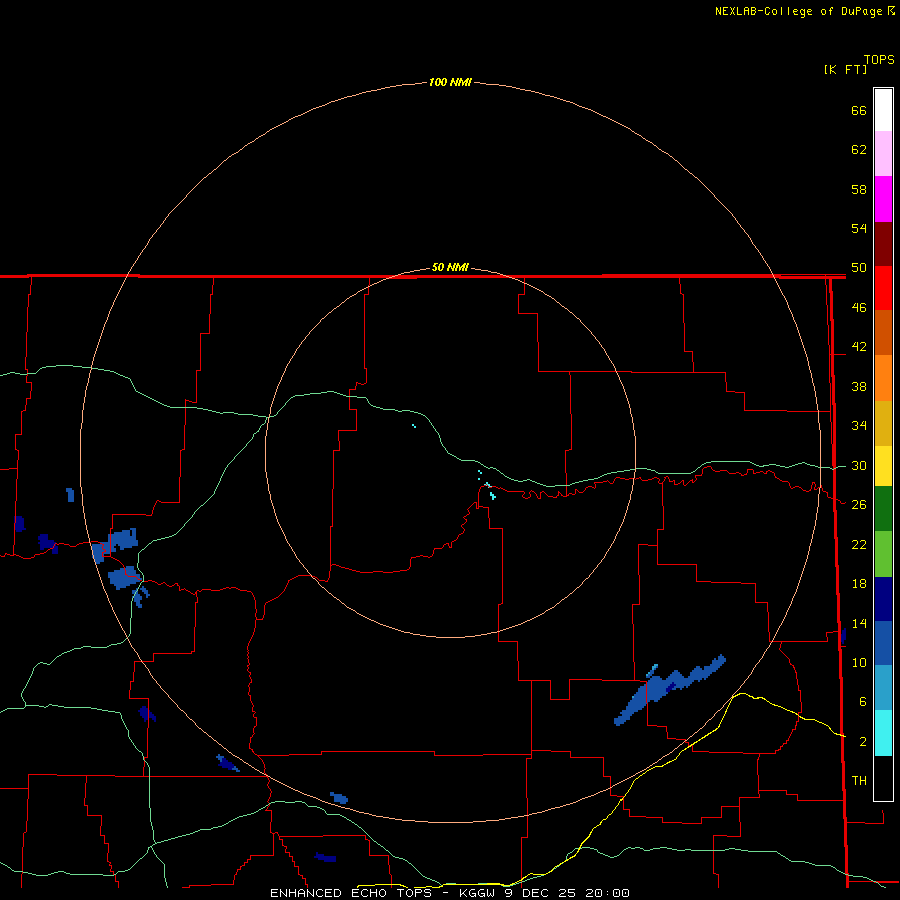The image size is (900, 900).
Task: Click the "10" legend value
Action: pyautogui.click(x=859, y=662)
